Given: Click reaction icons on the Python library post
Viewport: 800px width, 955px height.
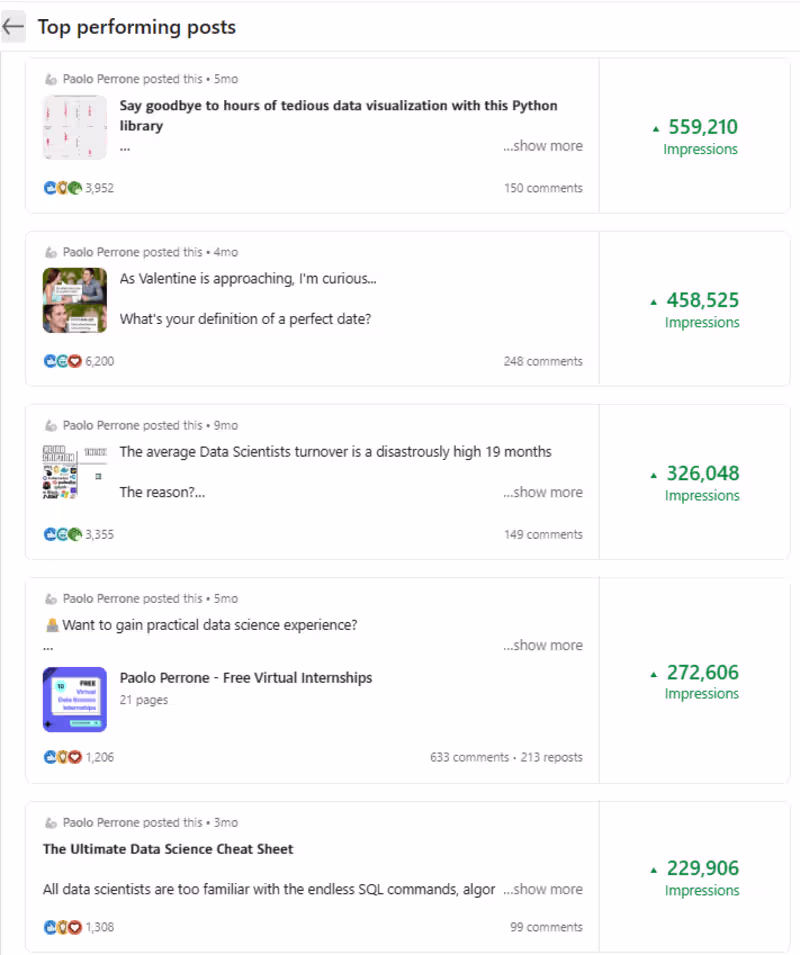Looking at the screenshot, I should 63,188.
